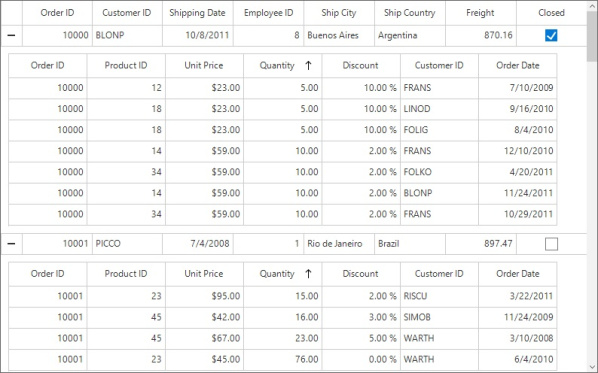Select the BLONP cell dated 11/24/2011
The width and height of the screenshot is (598, 373).
click(439, 193)
